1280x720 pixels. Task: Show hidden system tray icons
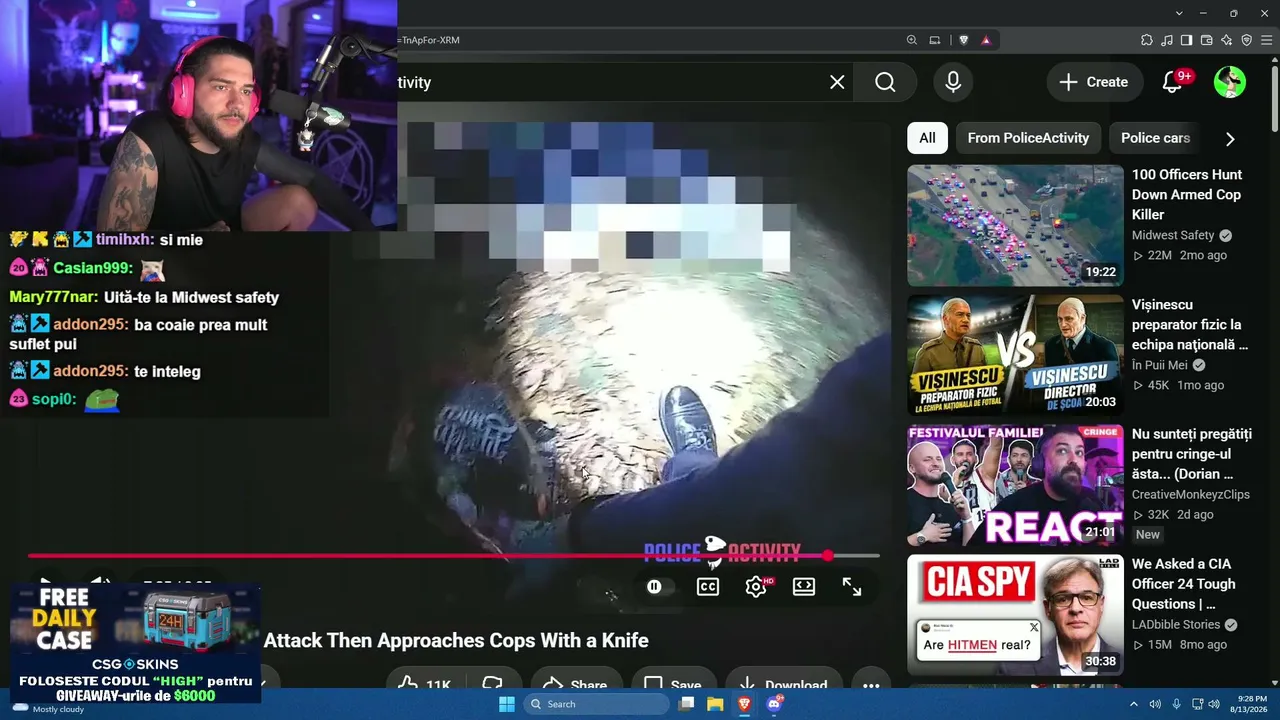click(x=1134, y=704)
